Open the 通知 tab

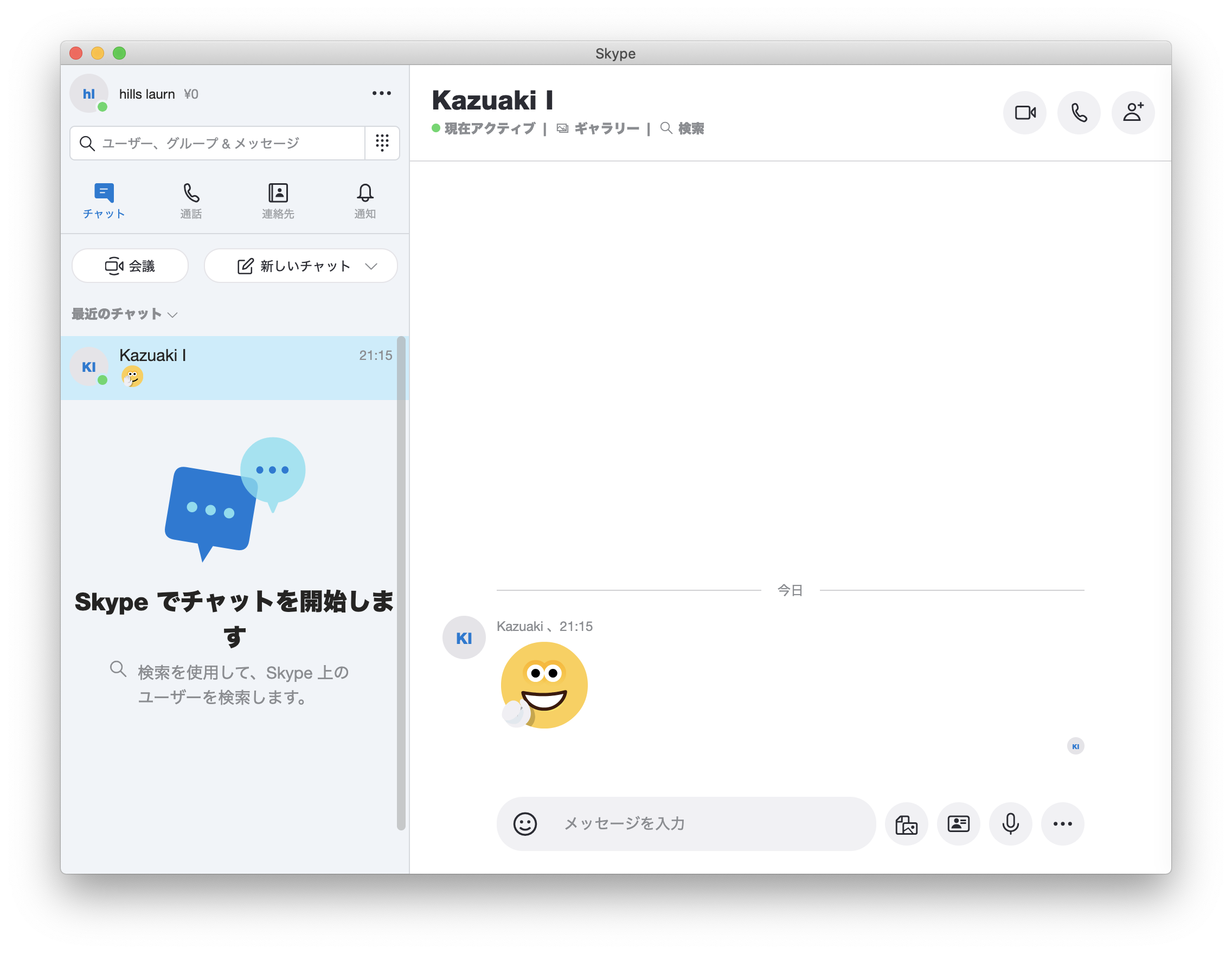365,201
